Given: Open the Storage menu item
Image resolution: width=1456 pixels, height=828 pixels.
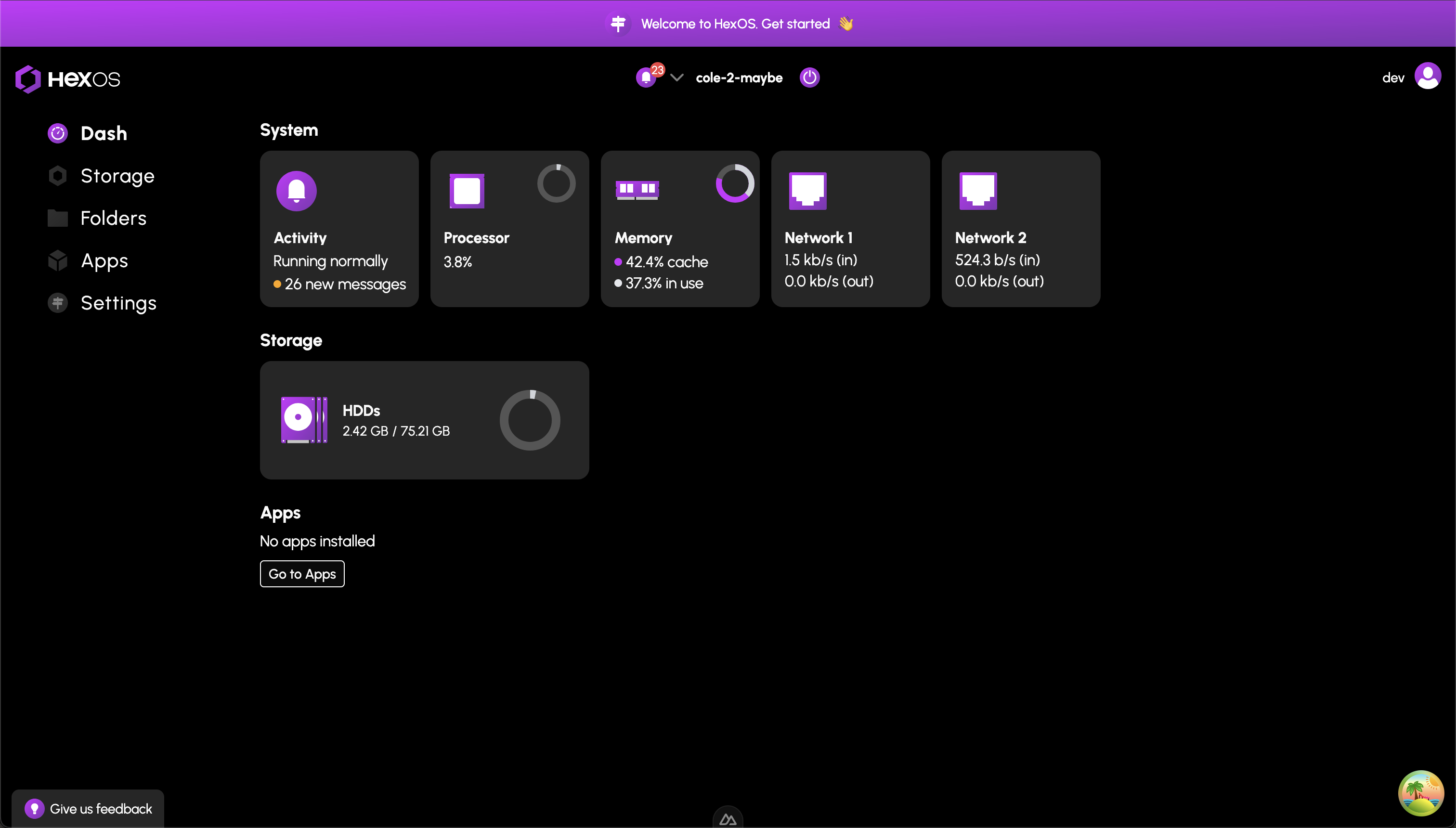Looking at the screenshot, I should (x=117, y=176).
